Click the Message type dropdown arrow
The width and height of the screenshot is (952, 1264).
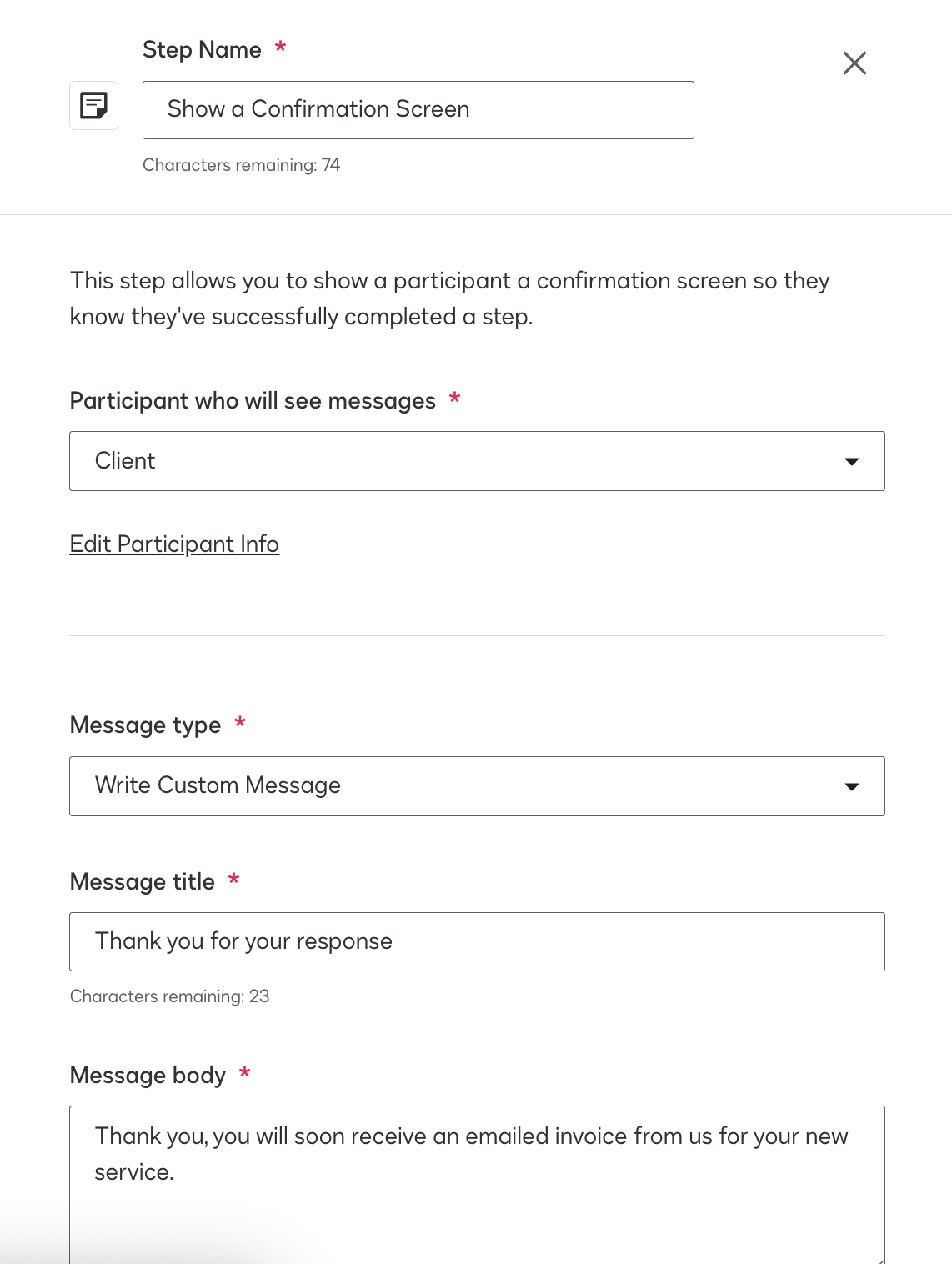tap(852, 787)
